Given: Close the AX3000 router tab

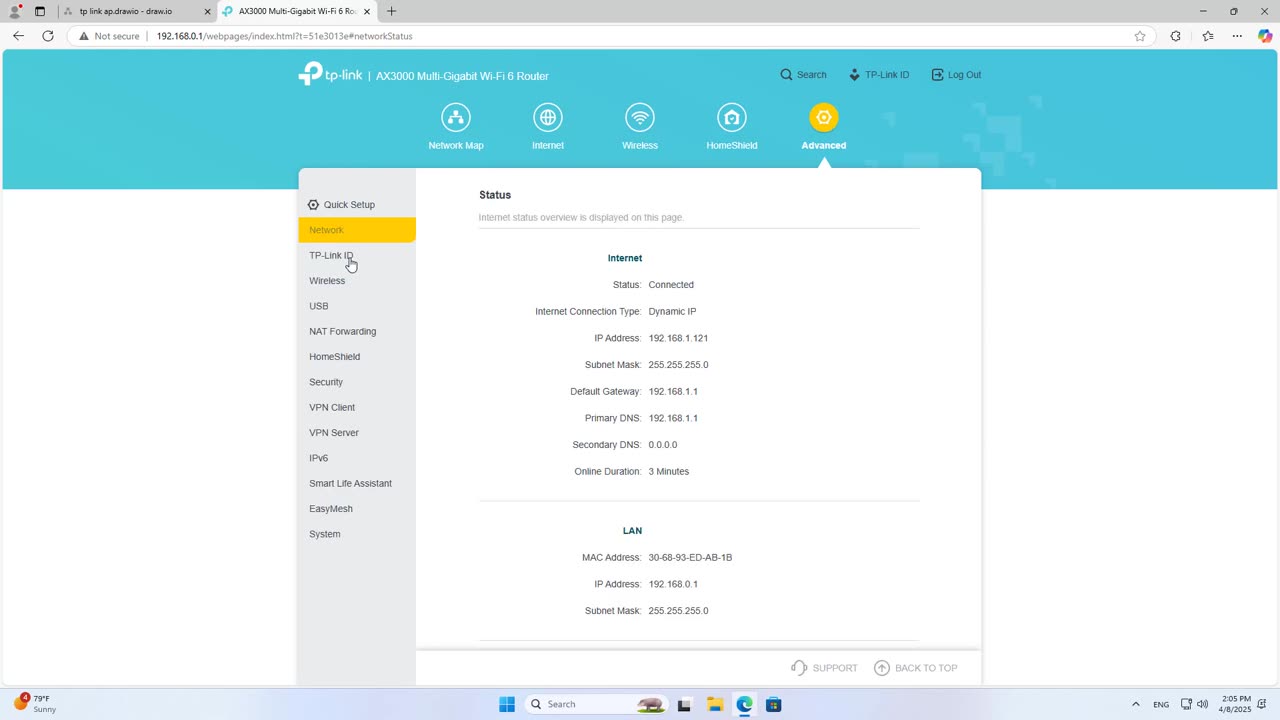Looking at the screenshot, I should (367, 11).
